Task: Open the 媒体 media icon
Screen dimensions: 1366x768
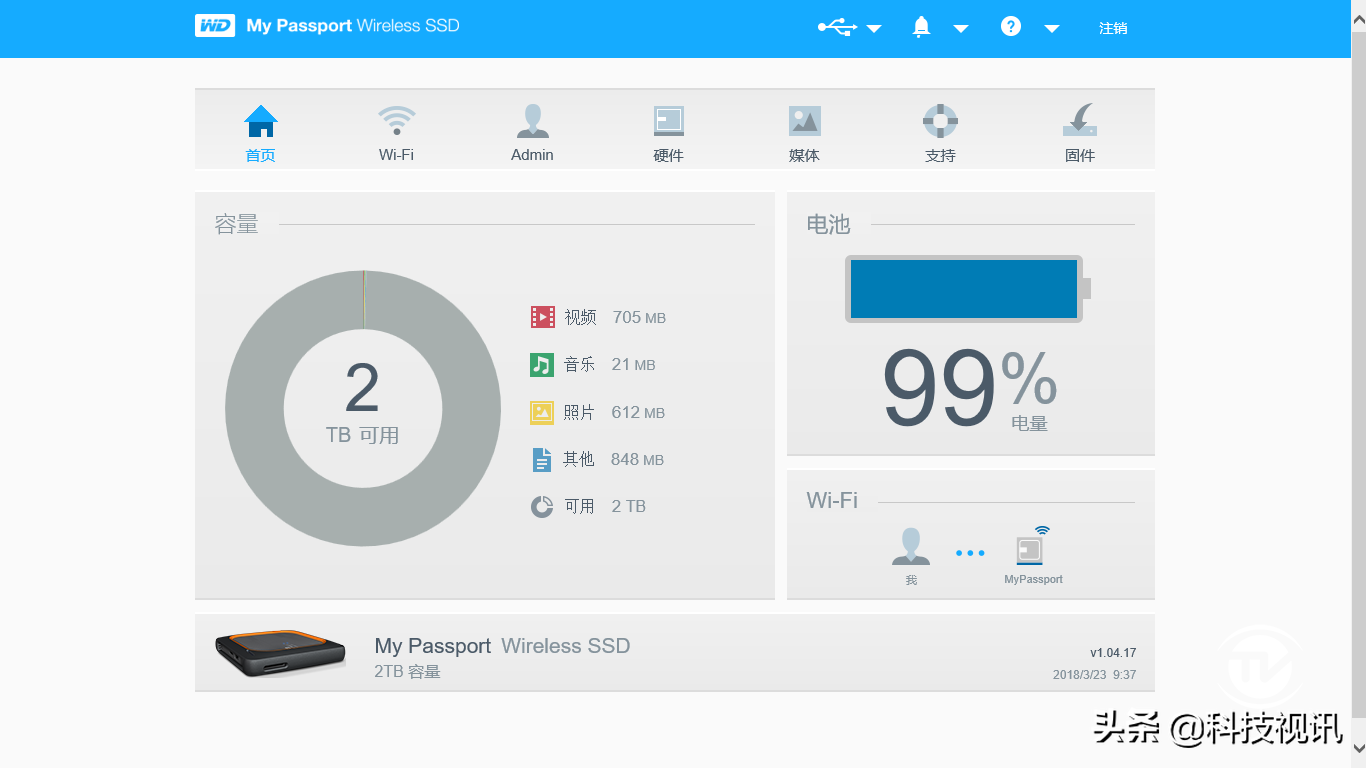Action: coord(805,121)
